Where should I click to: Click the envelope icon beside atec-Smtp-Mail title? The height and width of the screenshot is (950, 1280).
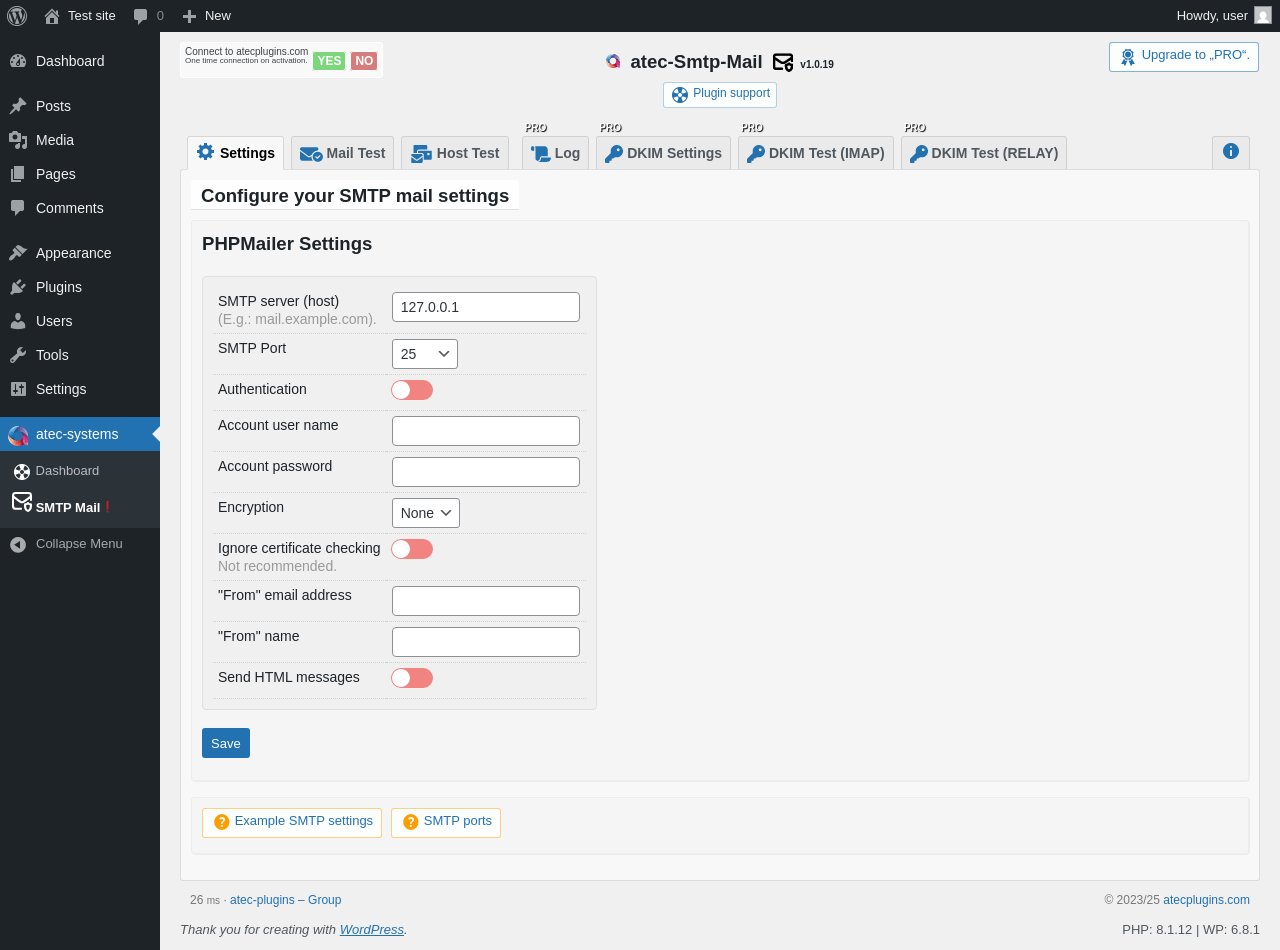coord(783,63)
